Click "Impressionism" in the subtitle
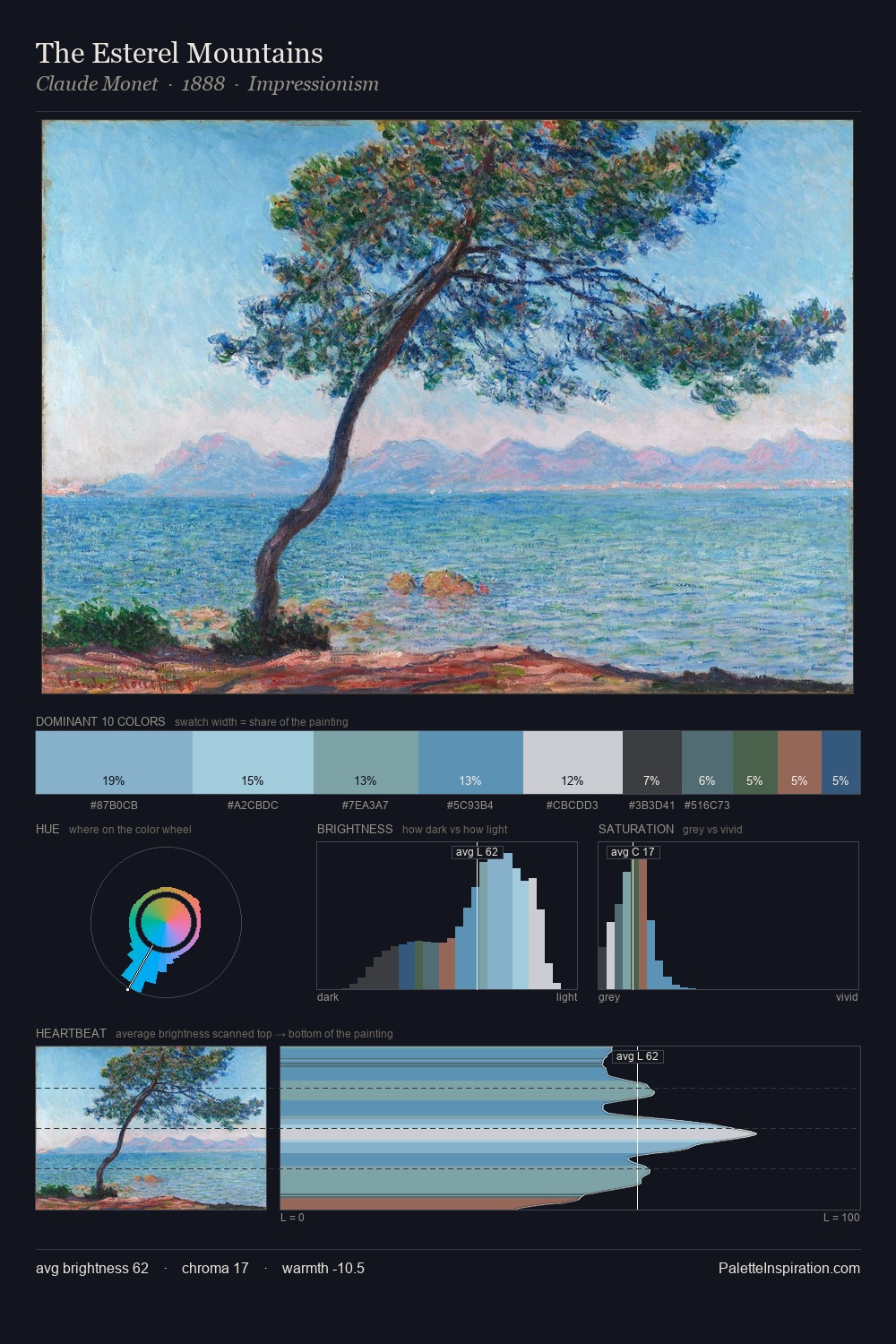Viewport: 896px width, 1344px height. point(314,84)
